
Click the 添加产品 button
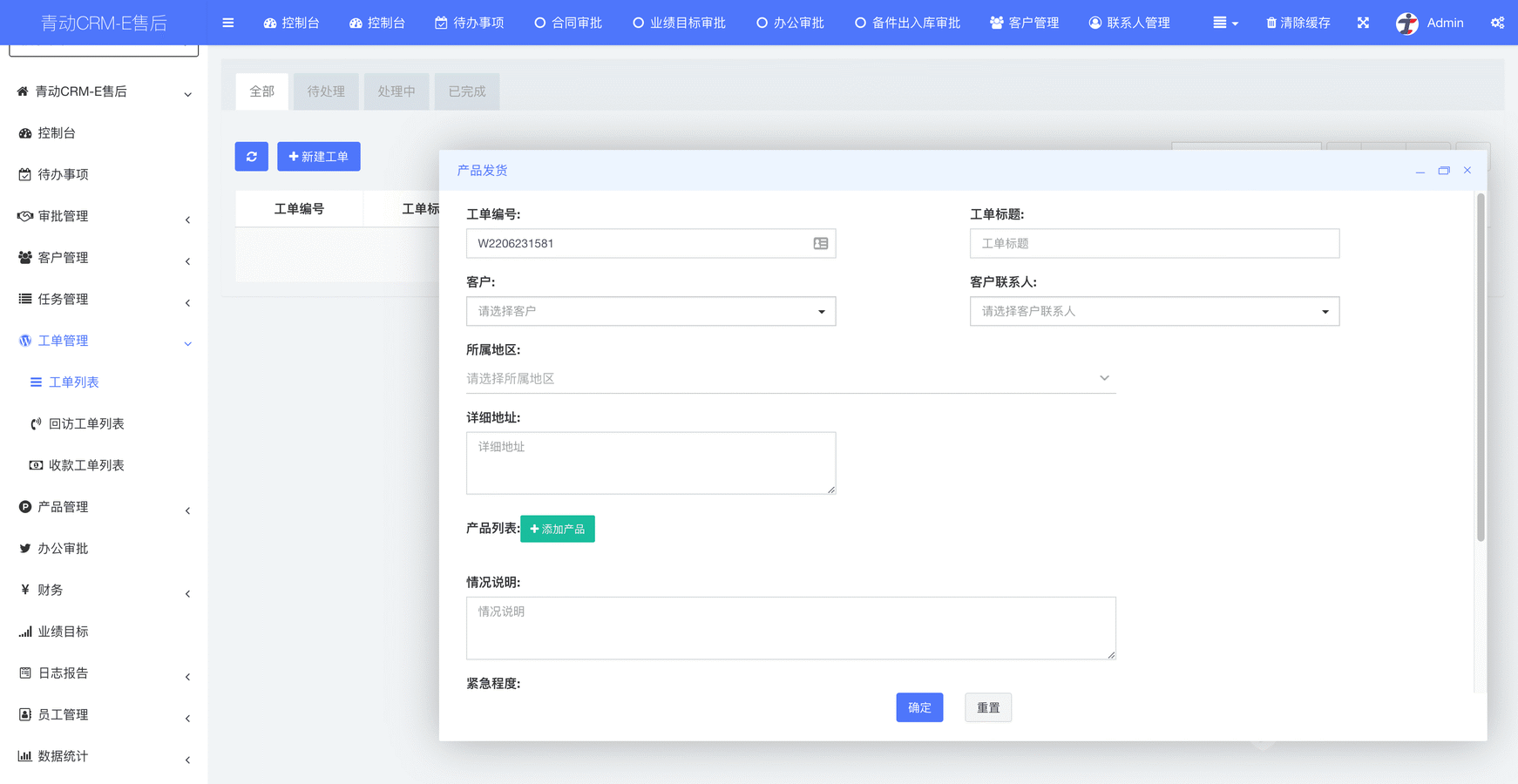pos(558,529)
